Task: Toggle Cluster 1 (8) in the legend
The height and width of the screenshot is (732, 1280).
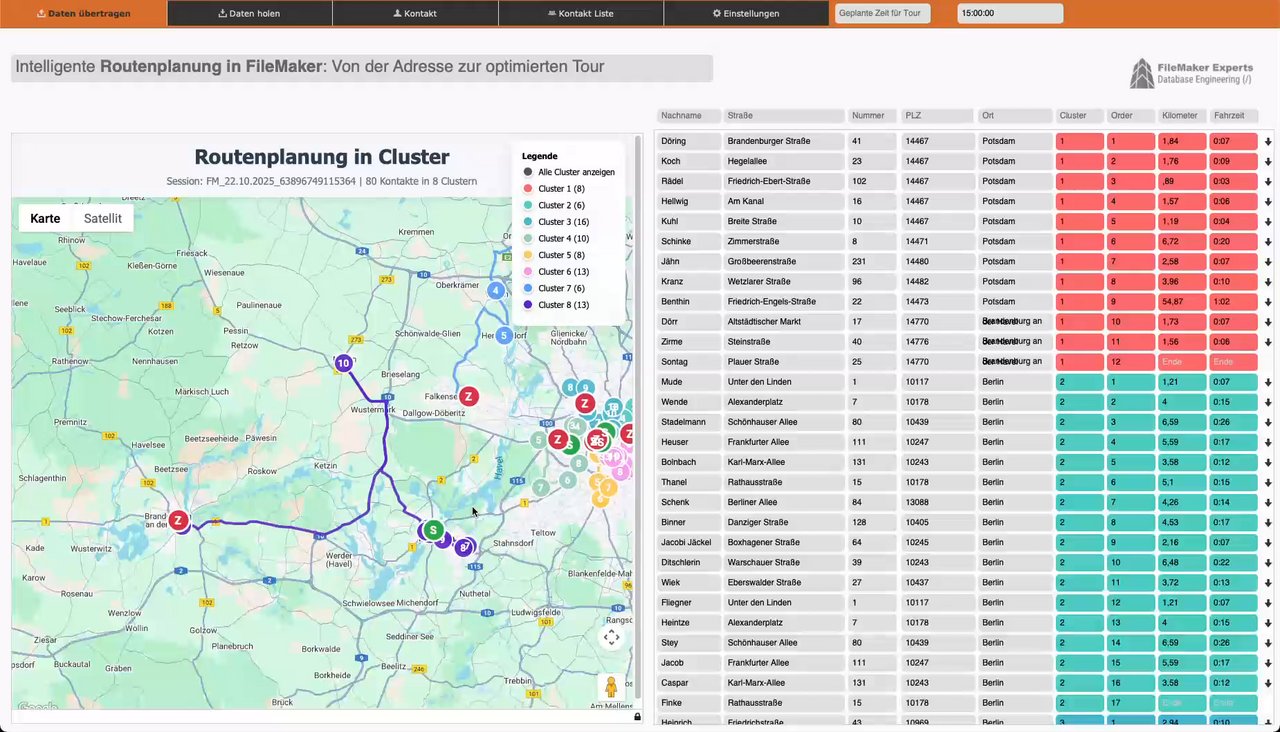Action: click(560, 189)
